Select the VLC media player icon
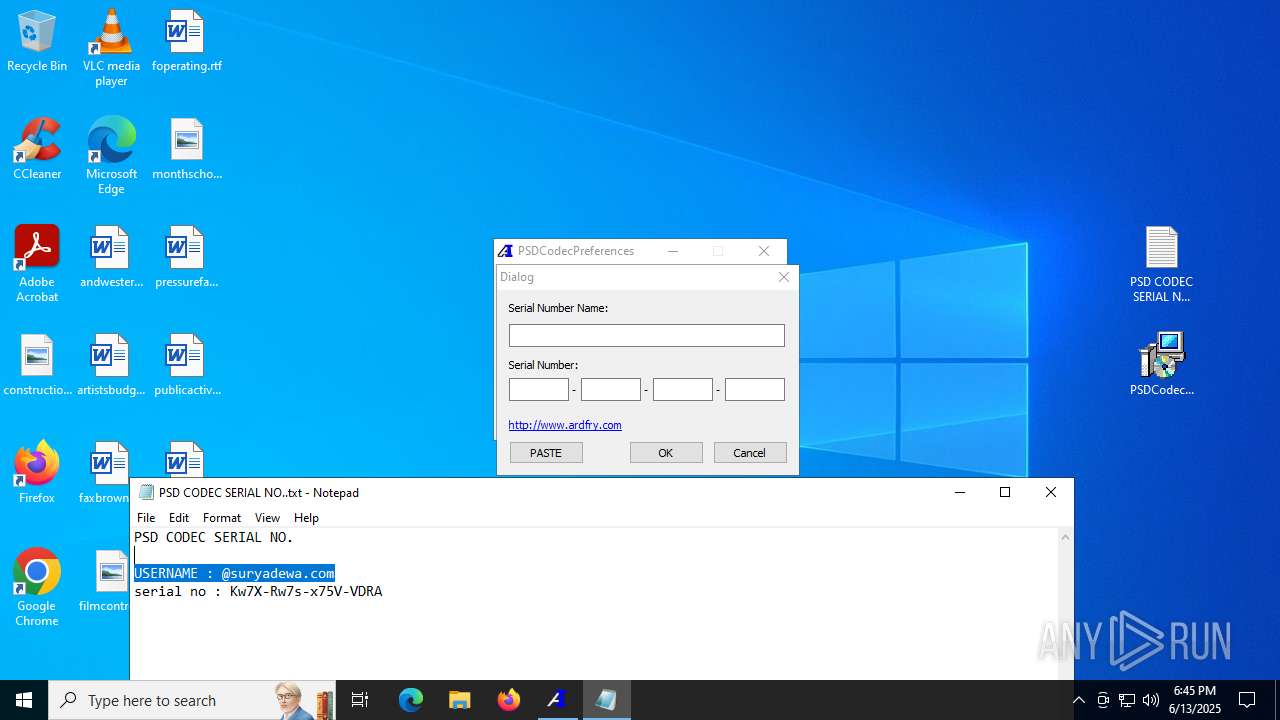 click(111, 48)
